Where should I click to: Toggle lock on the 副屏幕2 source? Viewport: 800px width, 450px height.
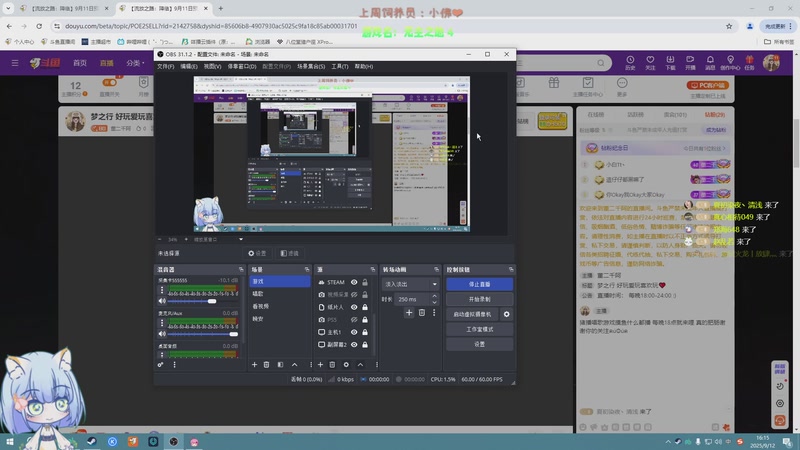[x=365, y=344]
